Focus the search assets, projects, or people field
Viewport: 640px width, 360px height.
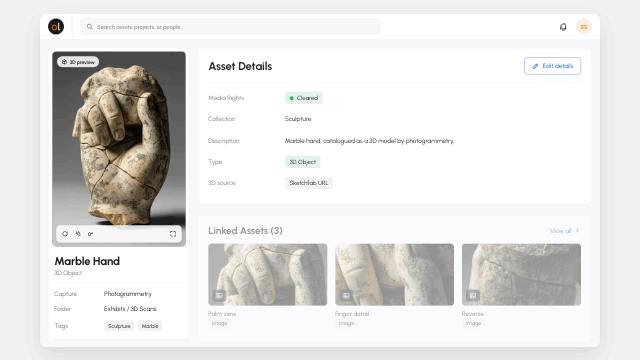point(230,27)
